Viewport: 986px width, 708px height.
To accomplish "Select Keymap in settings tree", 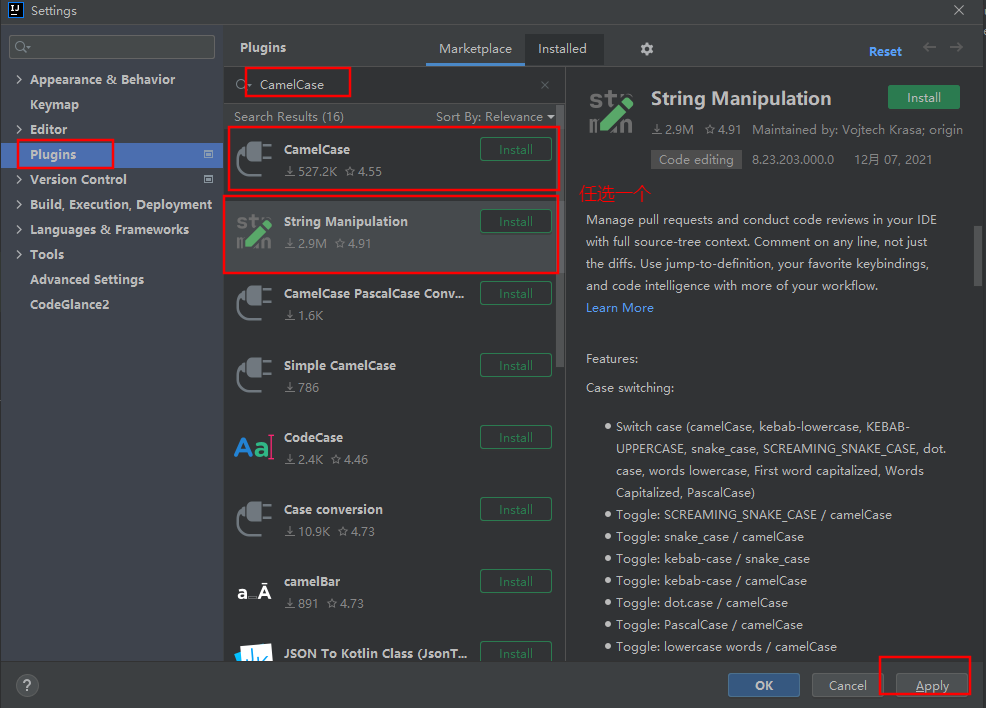I will [x=54, y=104].
